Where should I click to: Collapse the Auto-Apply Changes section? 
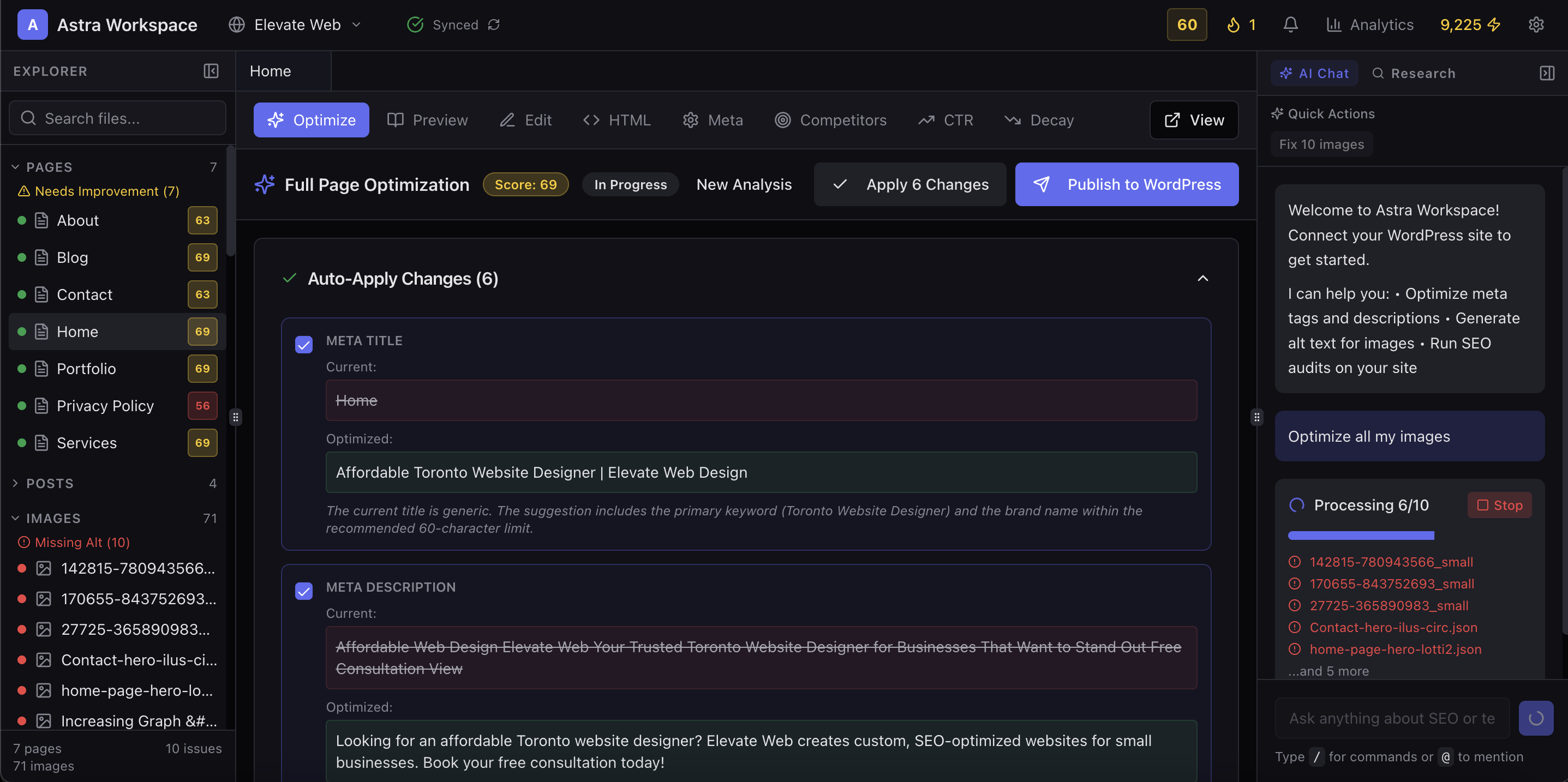(1202, 278)
